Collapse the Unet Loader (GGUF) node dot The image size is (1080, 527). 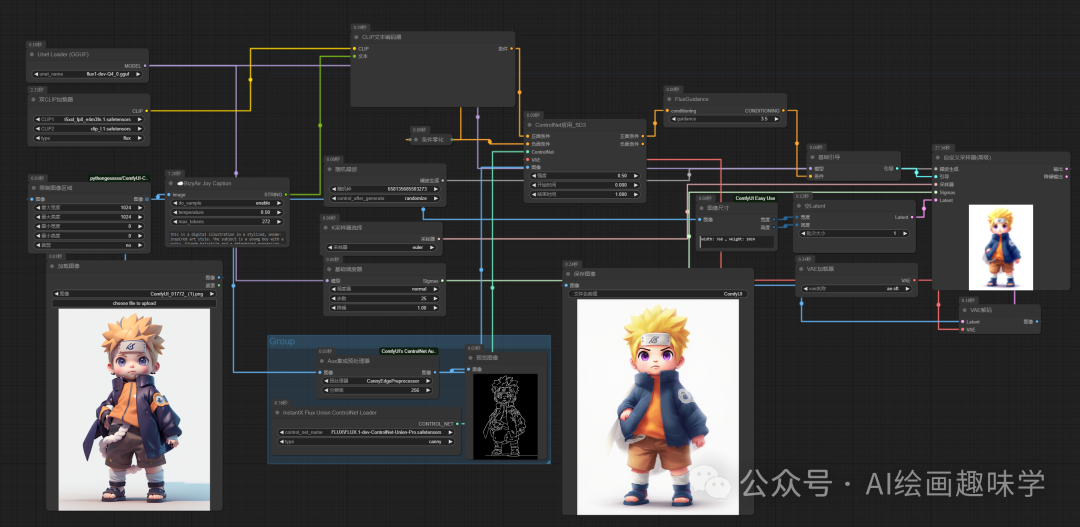pos(32,54)
